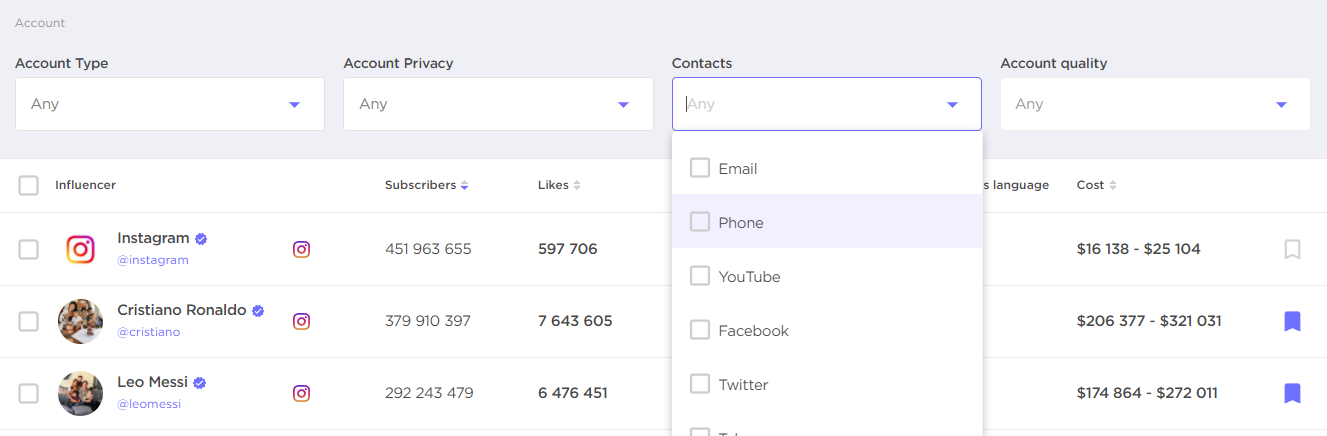
Task: Click Leo Messi's profile thumbnail
Action: (x=80, y=393)
